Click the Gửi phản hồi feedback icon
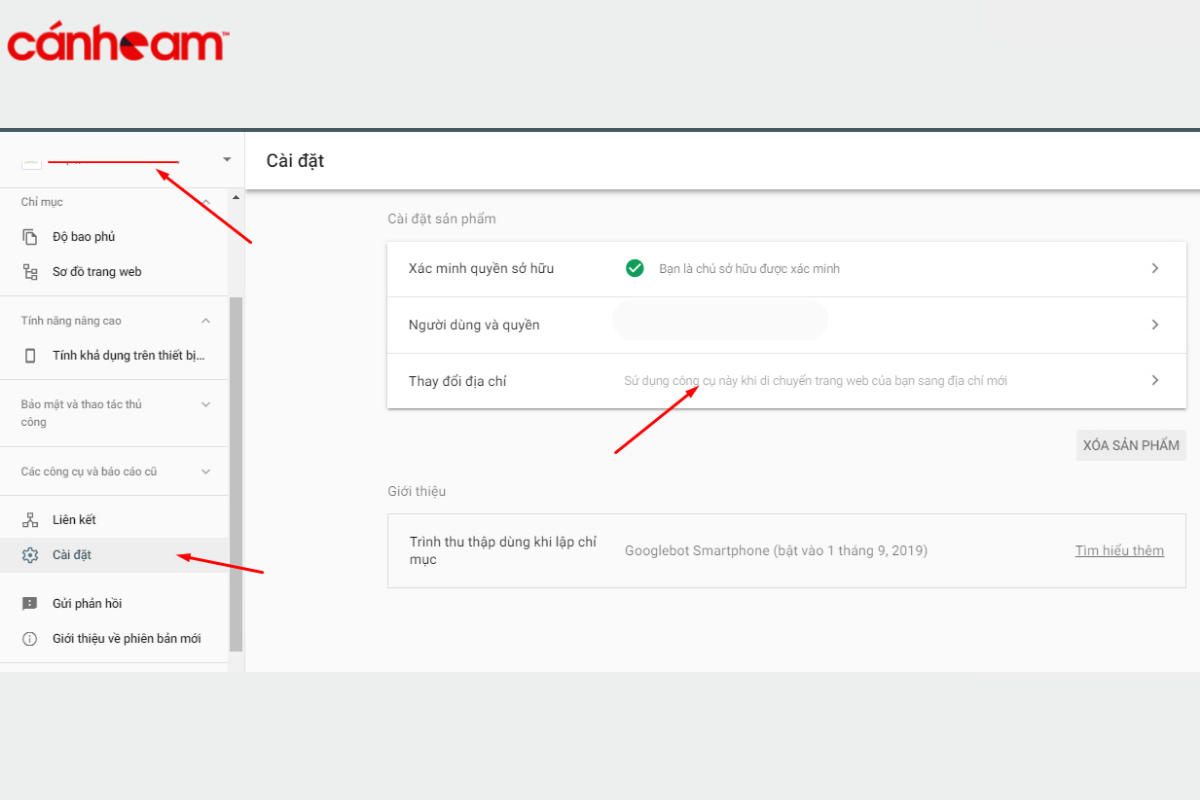 (30, 604)
